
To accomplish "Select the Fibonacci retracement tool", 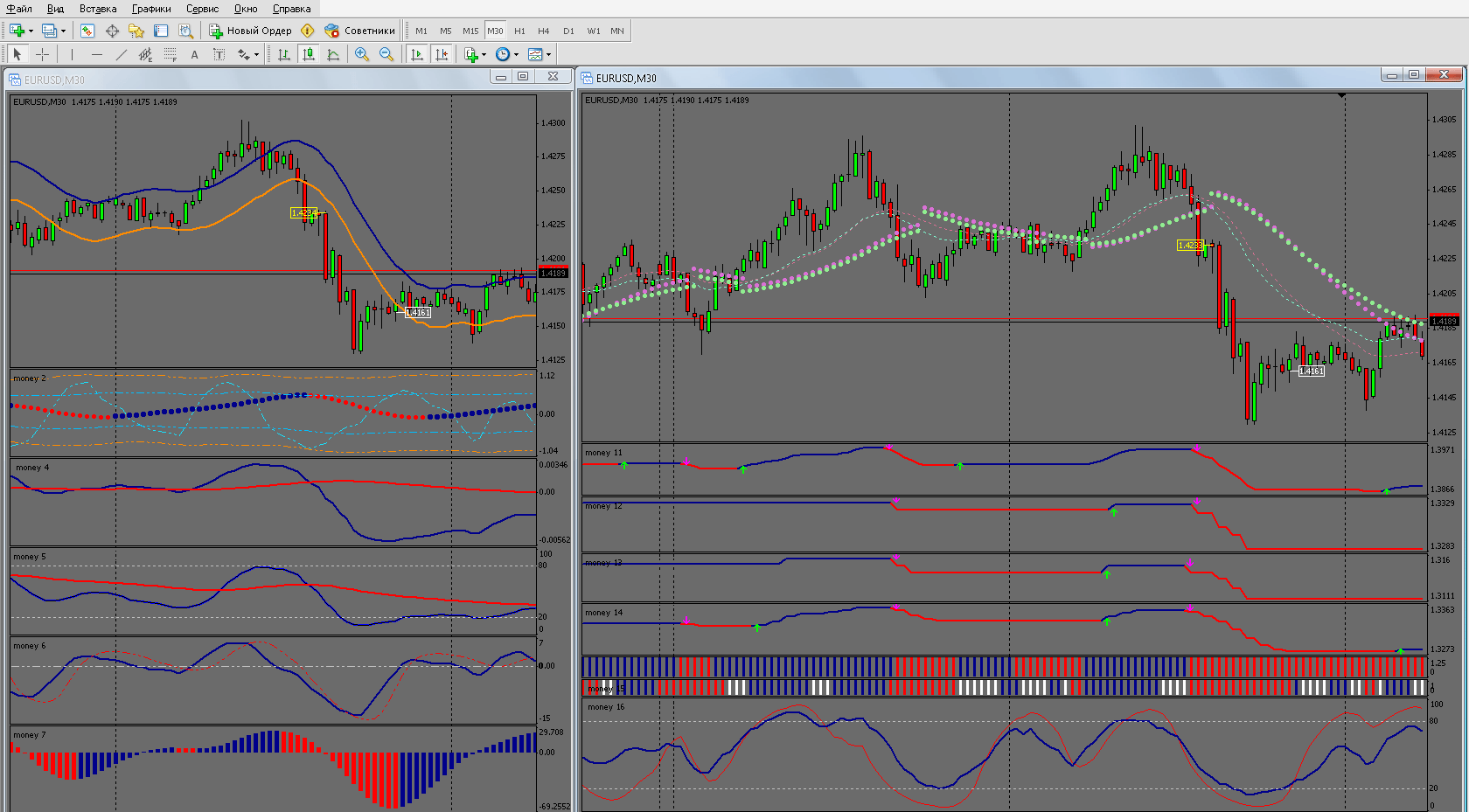I will point(170,54).
